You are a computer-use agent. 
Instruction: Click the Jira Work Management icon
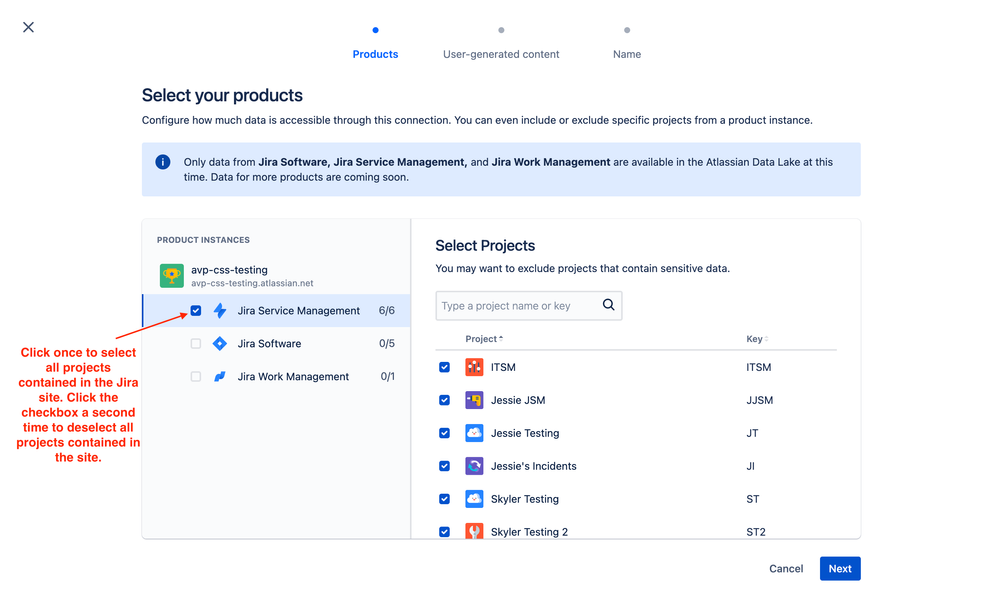pos(220,376)
